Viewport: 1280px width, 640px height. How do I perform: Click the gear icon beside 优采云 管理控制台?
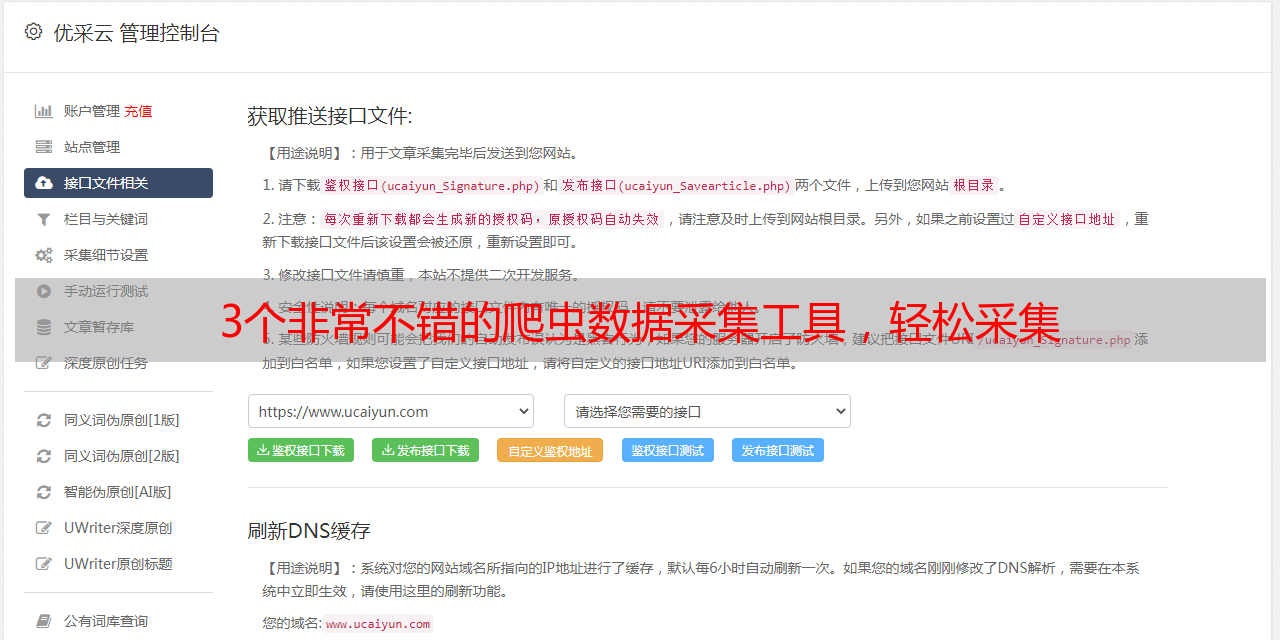point(33,32)
